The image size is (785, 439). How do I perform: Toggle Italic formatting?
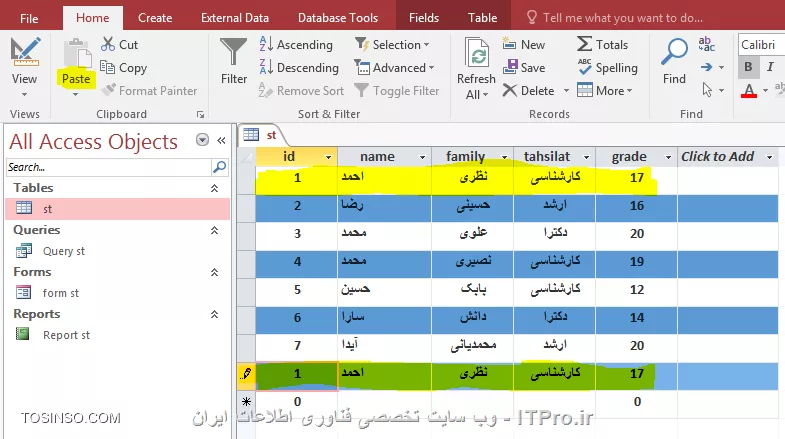770,67
